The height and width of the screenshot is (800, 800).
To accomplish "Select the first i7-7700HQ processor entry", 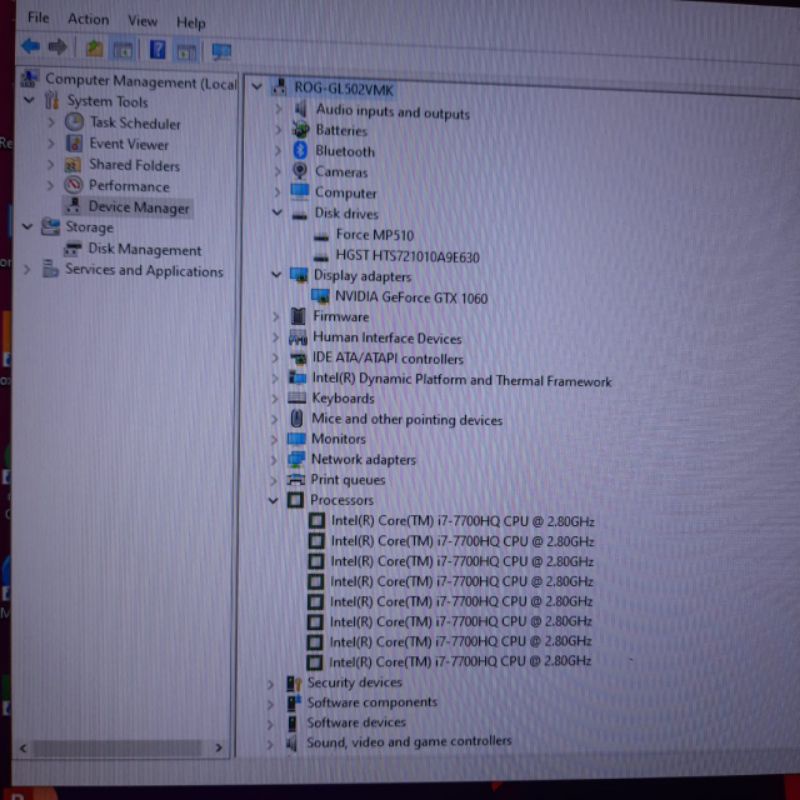I will pos(462,521).
